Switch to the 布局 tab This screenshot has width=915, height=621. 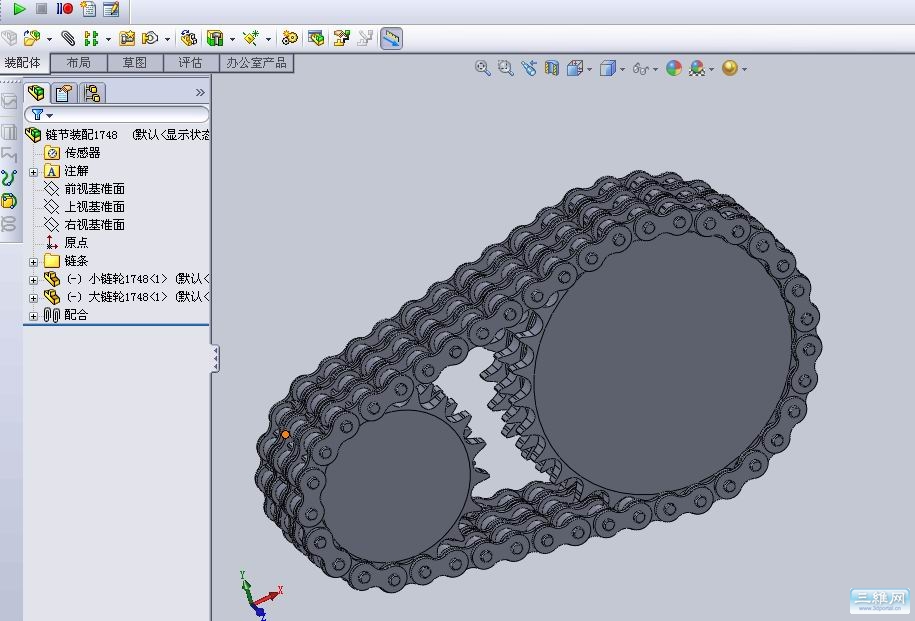click(x=79, y=62)
